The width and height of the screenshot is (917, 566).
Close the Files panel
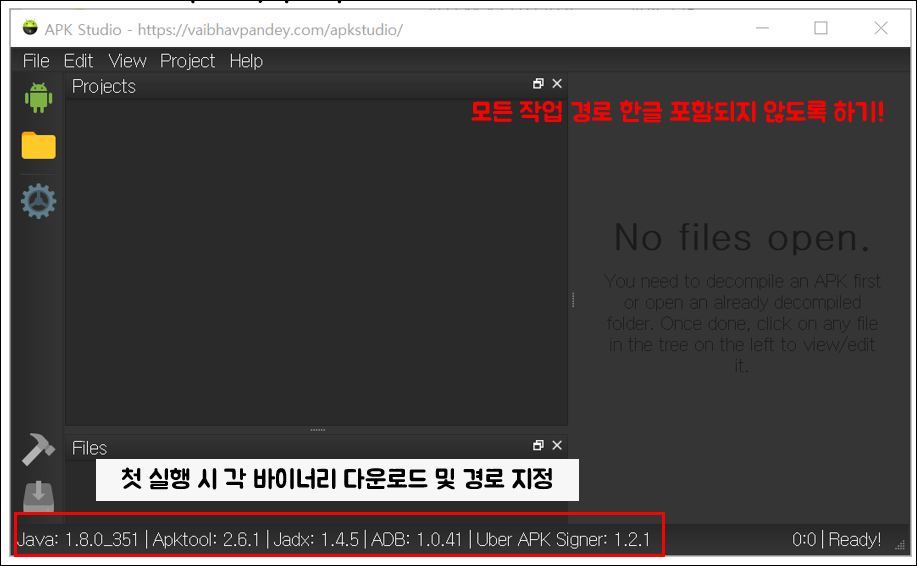tap(557, 446)
